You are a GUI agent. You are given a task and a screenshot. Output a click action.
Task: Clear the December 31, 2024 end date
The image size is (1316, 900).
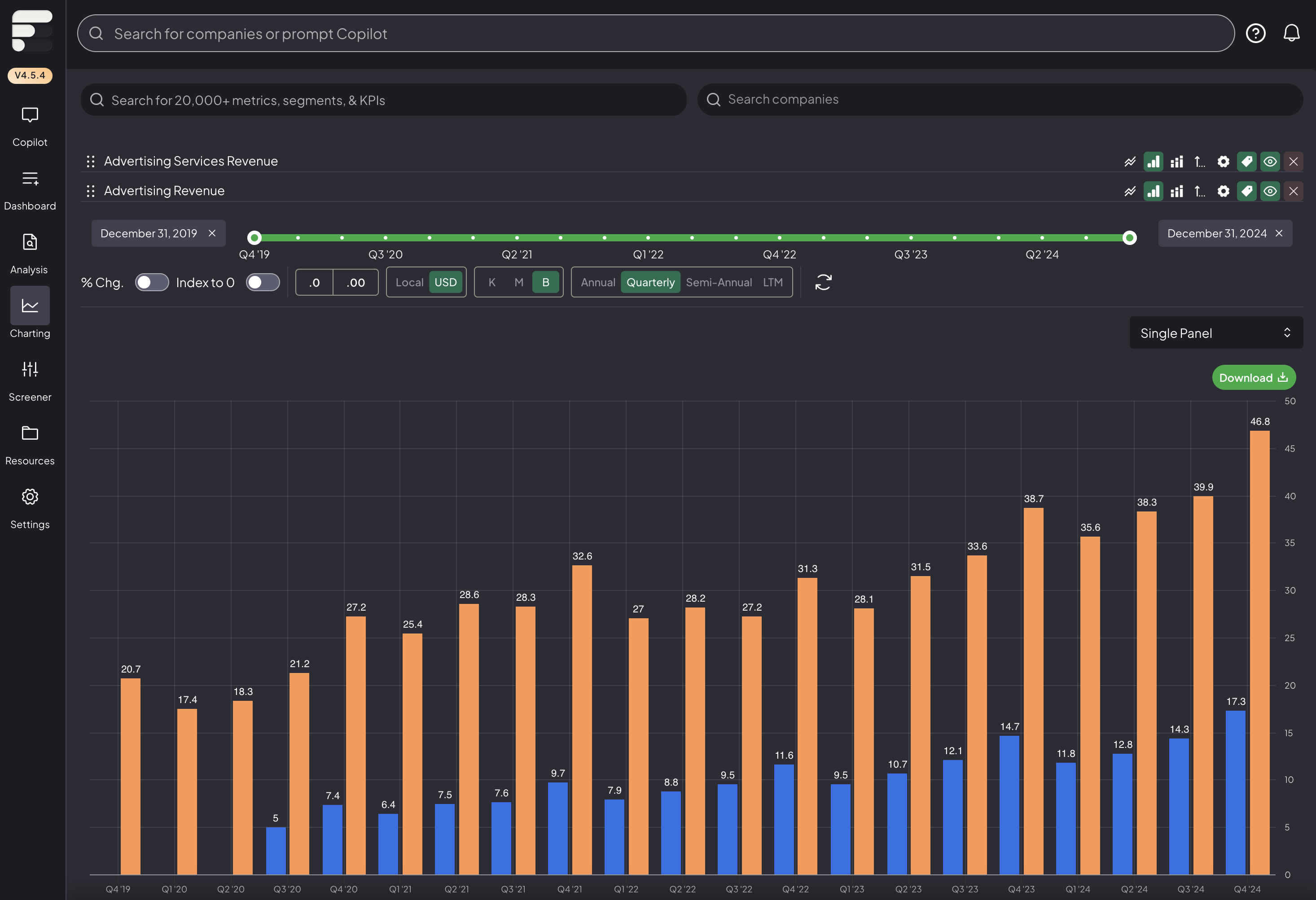1279,233
